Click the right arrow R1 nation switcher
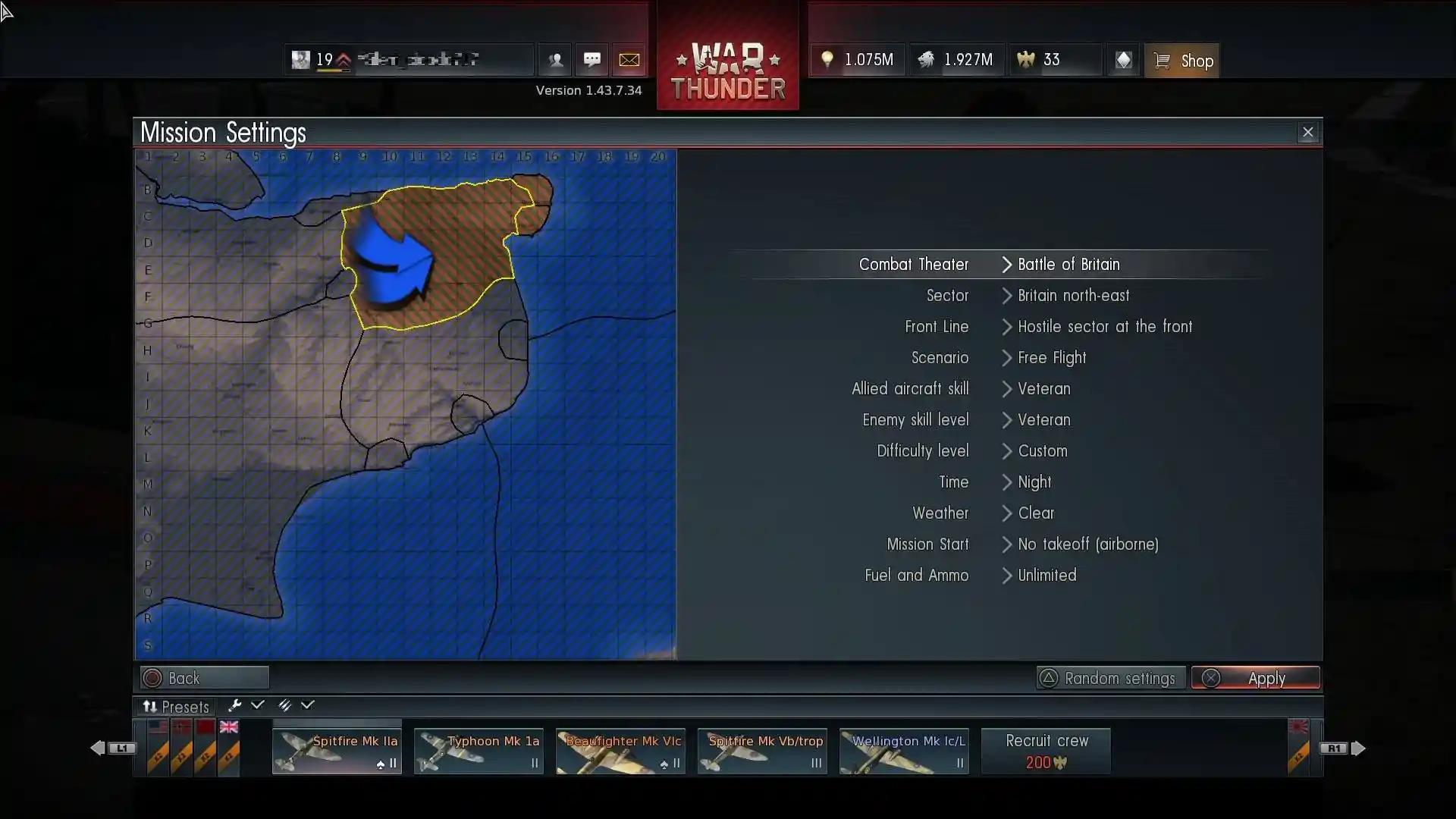The height and width of the screenshot is (819, 1456). [1342, 748]
